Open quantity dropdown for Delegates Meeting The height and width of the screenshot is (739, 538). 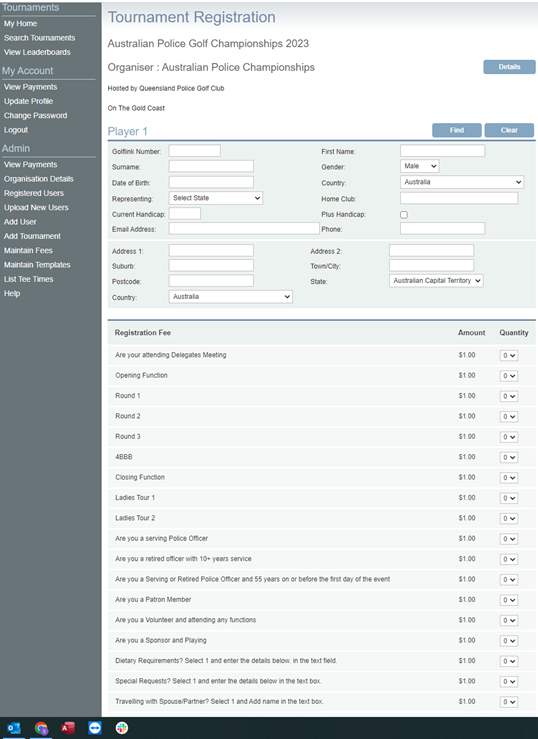[x=509, y=355]
